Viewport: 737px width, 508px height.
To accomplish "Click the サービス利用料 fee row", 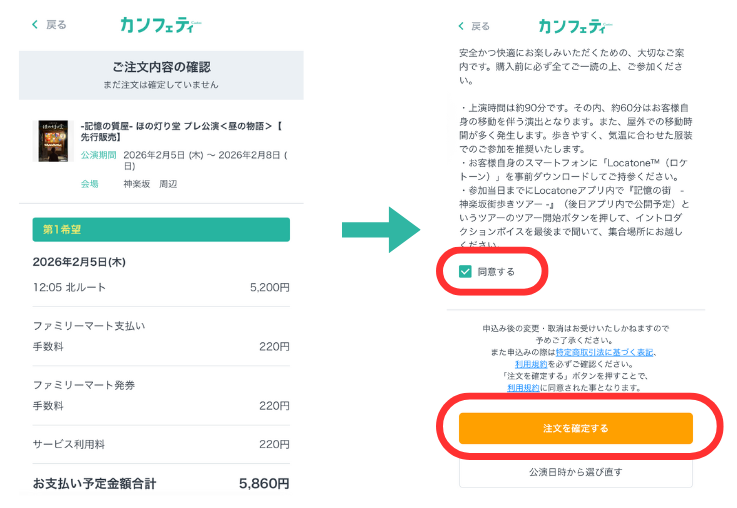I will pyautogui.click(x=160, y=444).
